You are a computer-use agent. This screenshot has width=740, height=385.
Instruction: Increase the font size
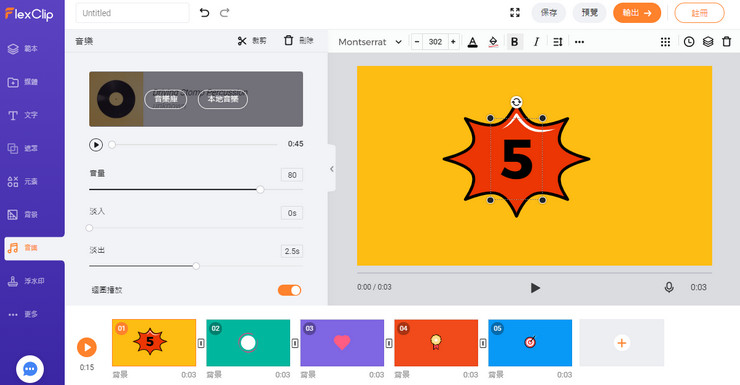tap(453, 42)
